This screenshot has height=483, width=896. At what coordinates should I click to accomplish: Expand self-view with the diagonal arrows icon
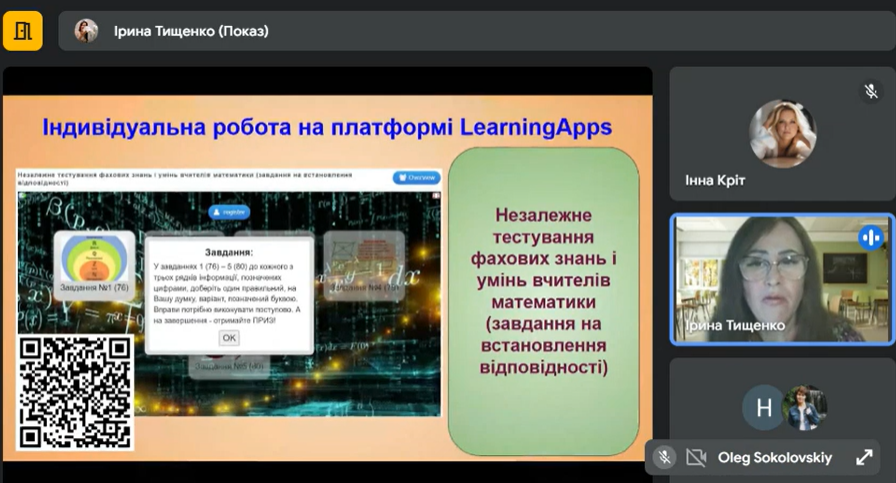pyautogui.click(x=864, y=457)
